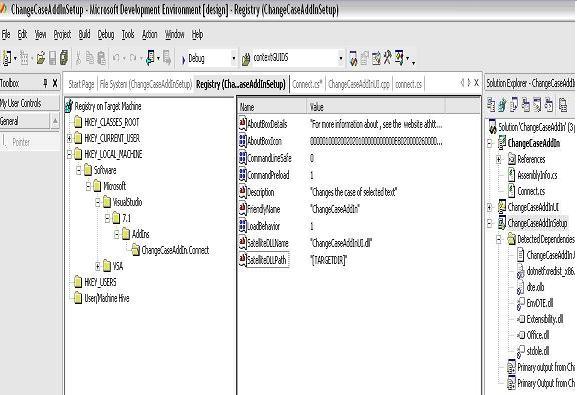The width and height of the screenshot is (577, 395).
Task: Open the Undo history dropdown arrow
Action: click(x=124, y=58)
